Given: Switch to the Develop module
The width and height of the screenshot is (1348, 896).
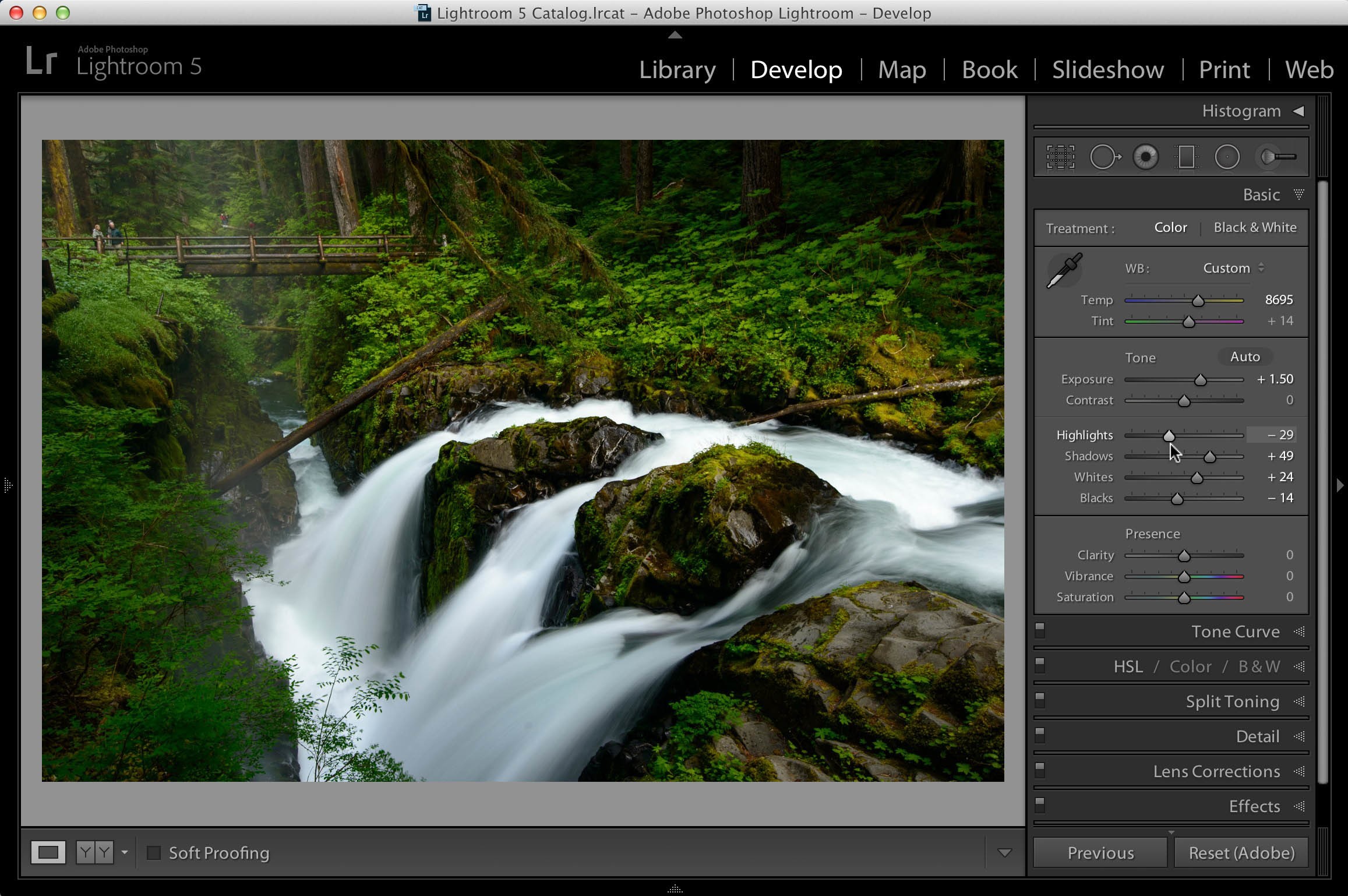Looking at the screenshot, I should (796, 70).
